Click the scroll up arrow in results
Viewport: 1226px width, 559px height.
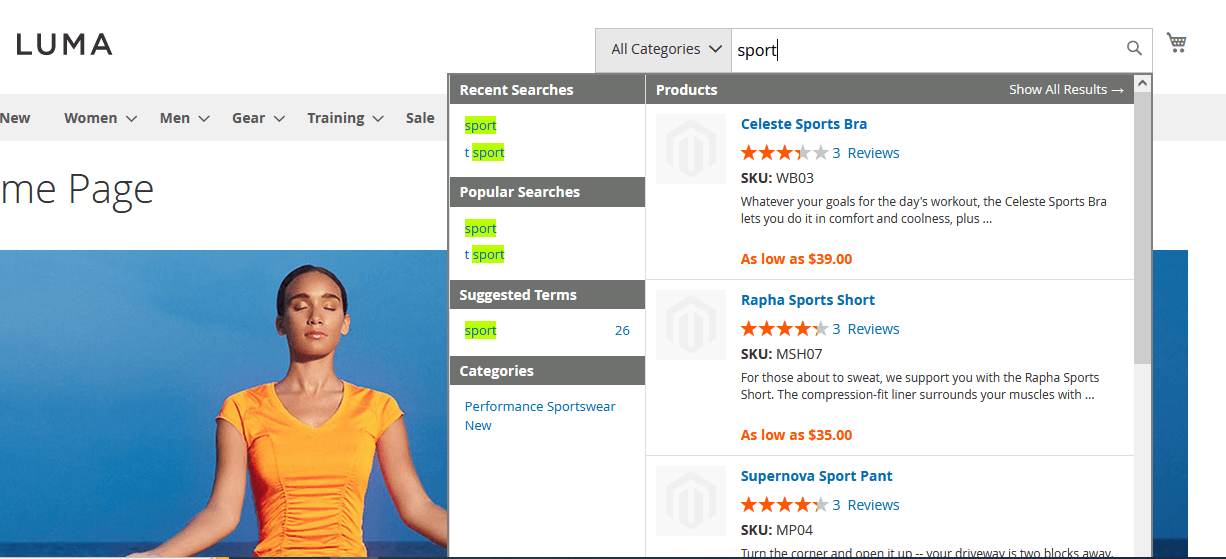tap(1142, 84)
